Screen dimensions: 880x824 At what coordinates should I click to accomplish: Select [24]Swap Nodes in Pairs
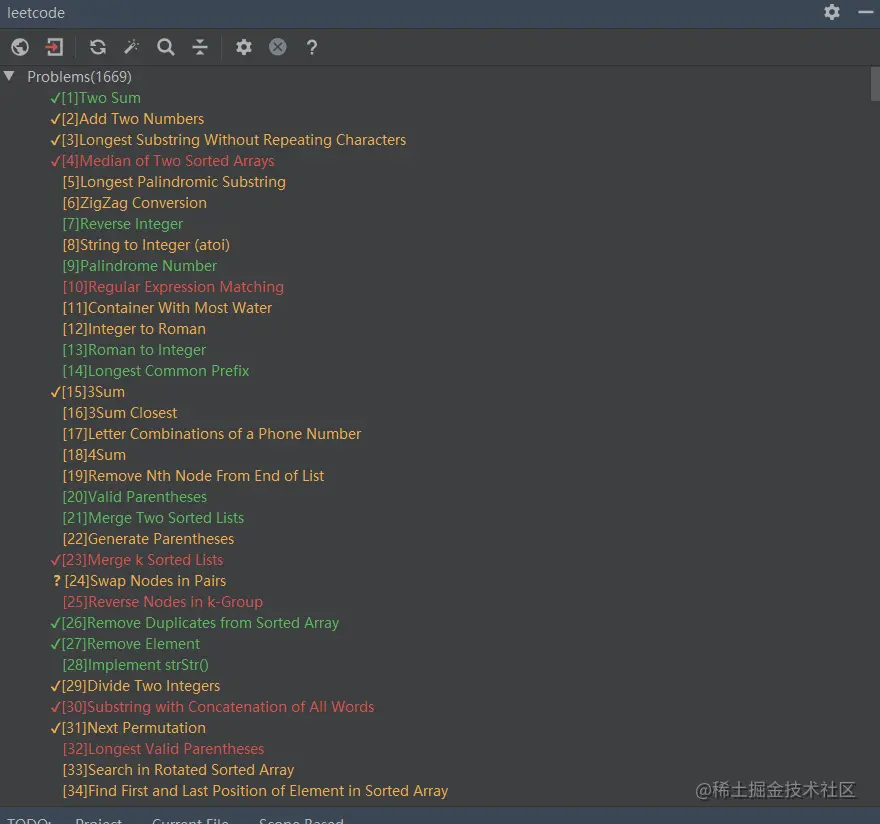[140, 581]
